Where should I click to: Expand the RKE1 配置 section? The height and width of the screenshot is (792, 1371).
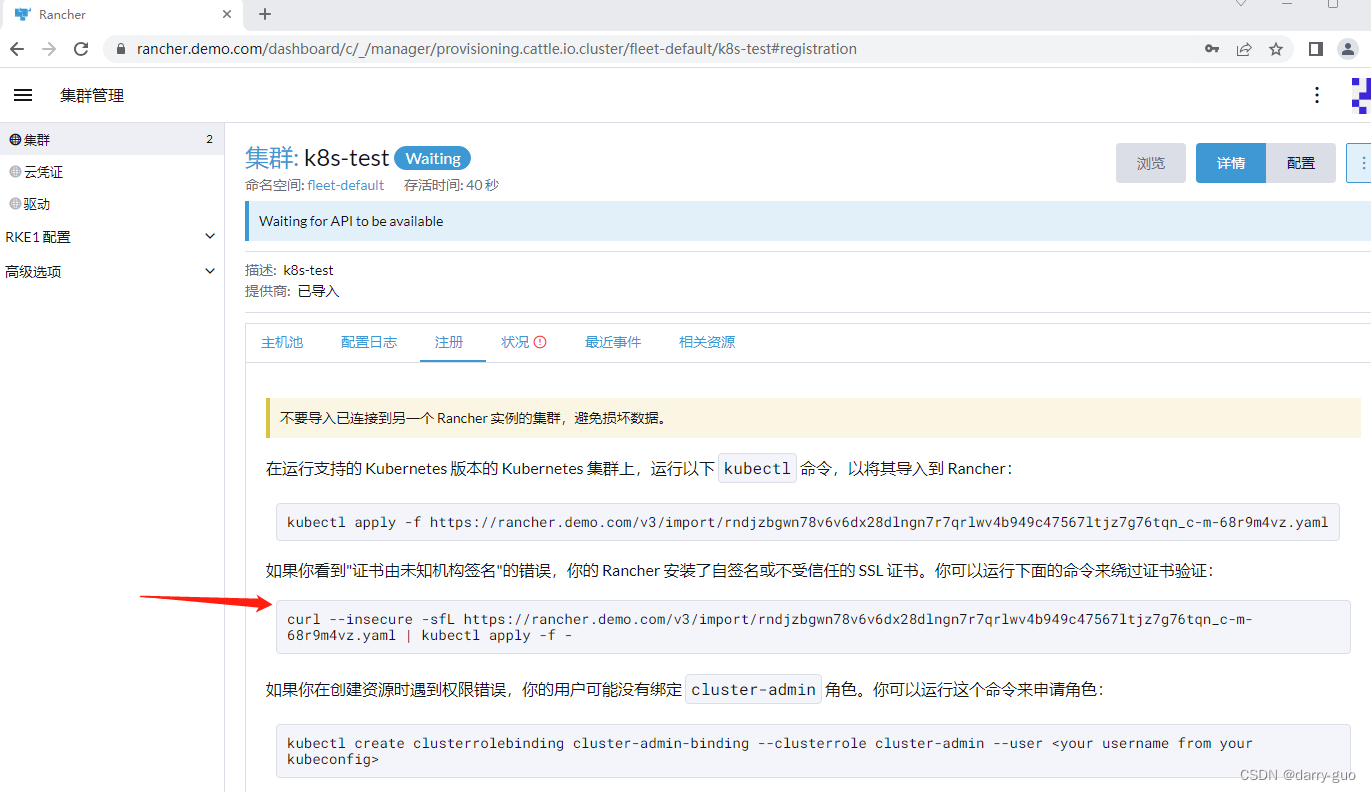coord(210,237)
